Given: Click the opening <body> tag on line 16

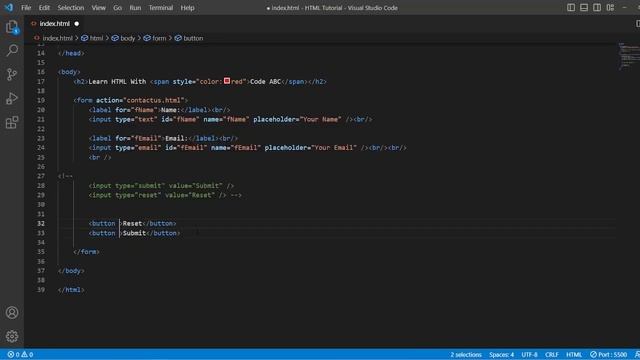Looking at the screenshot, I should click(x=69, y=72).
